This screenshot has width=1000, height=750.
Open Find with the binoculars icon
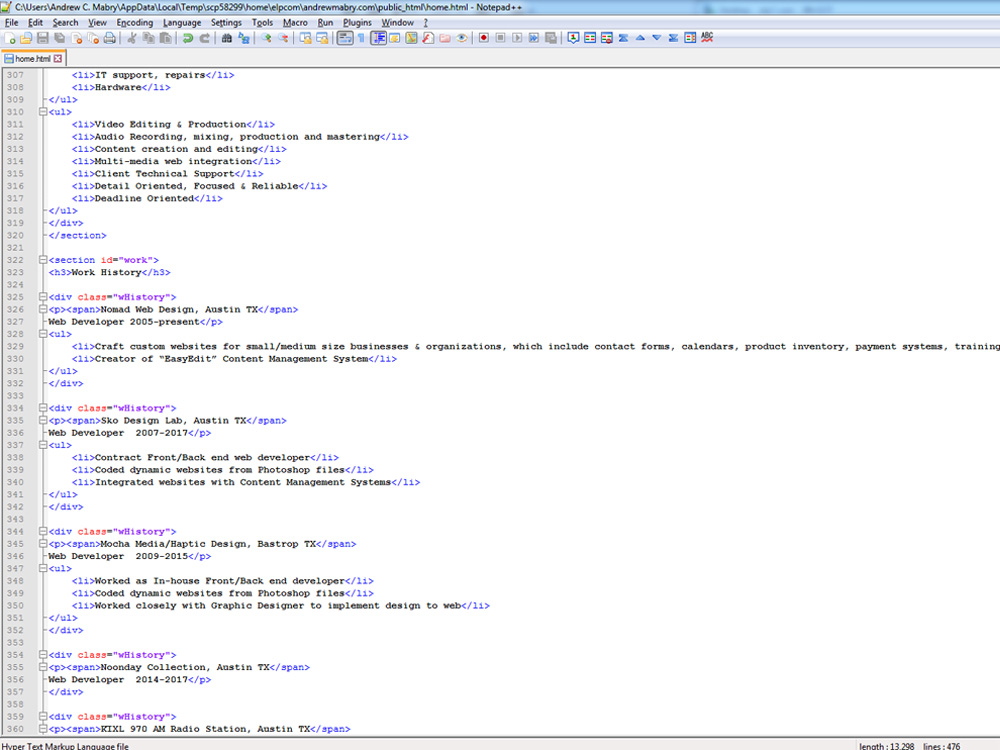point(227,38)
